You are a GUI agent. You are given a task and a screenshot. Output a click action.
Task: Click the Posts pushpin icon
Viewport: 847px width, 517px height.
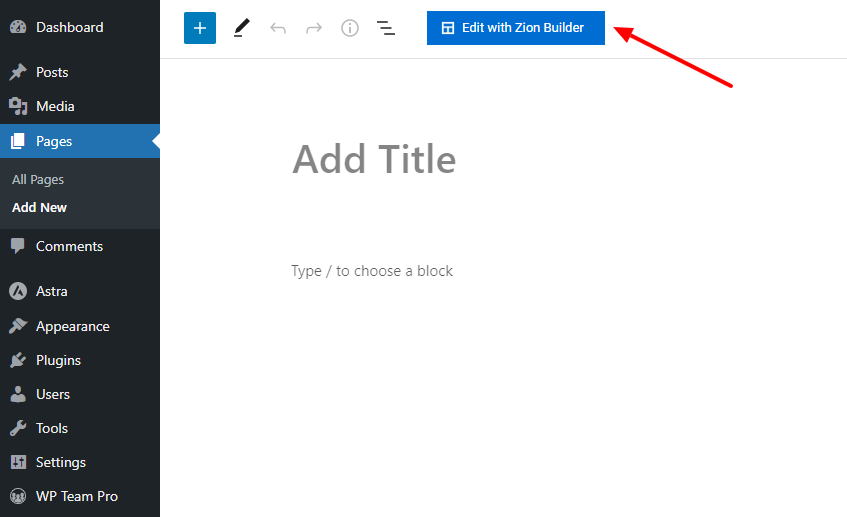tap(18, 72)
